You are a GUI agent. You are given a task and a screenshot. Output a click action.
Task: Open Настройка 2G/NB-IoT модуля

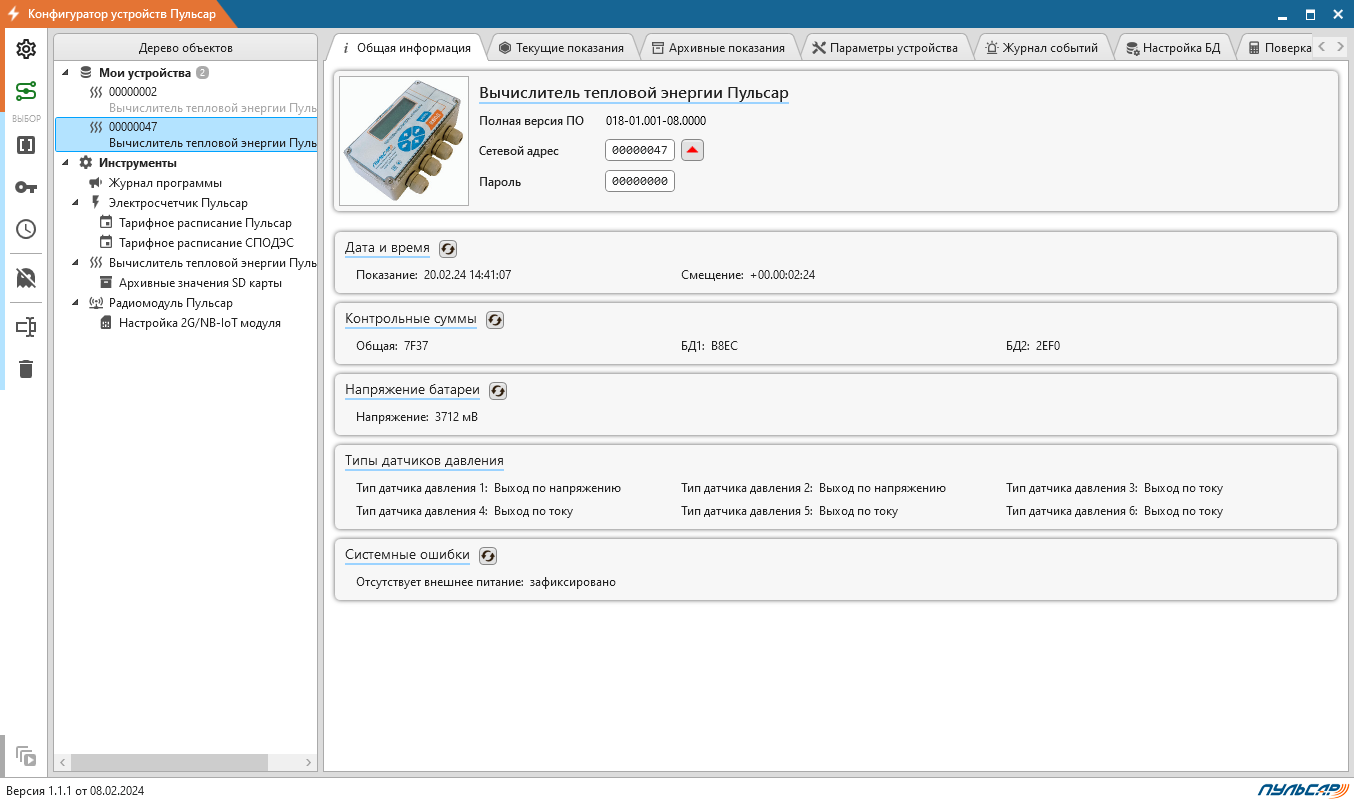199,323
